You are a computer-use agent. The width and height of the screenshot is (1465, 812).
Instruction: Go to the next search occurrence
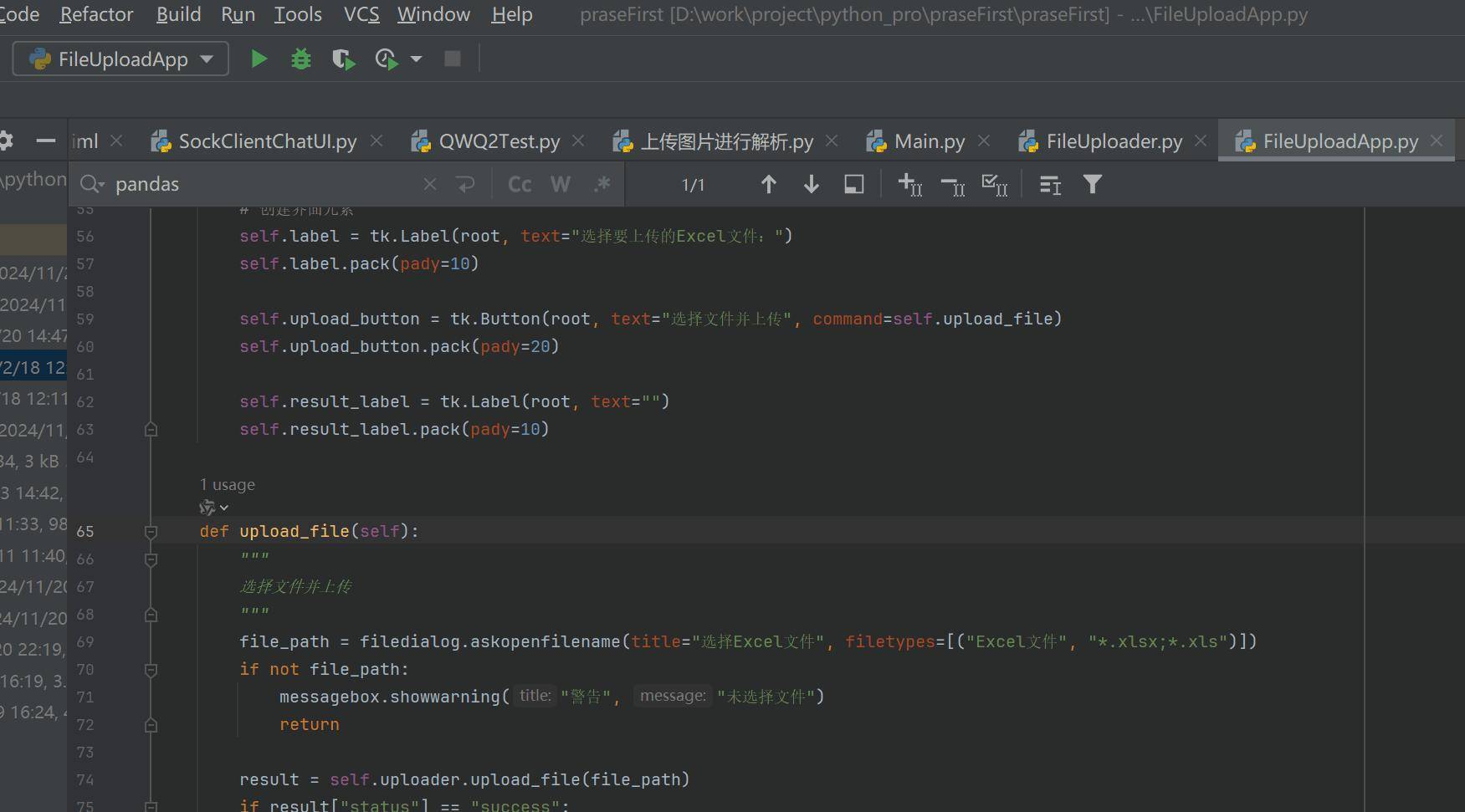(811, 185)
